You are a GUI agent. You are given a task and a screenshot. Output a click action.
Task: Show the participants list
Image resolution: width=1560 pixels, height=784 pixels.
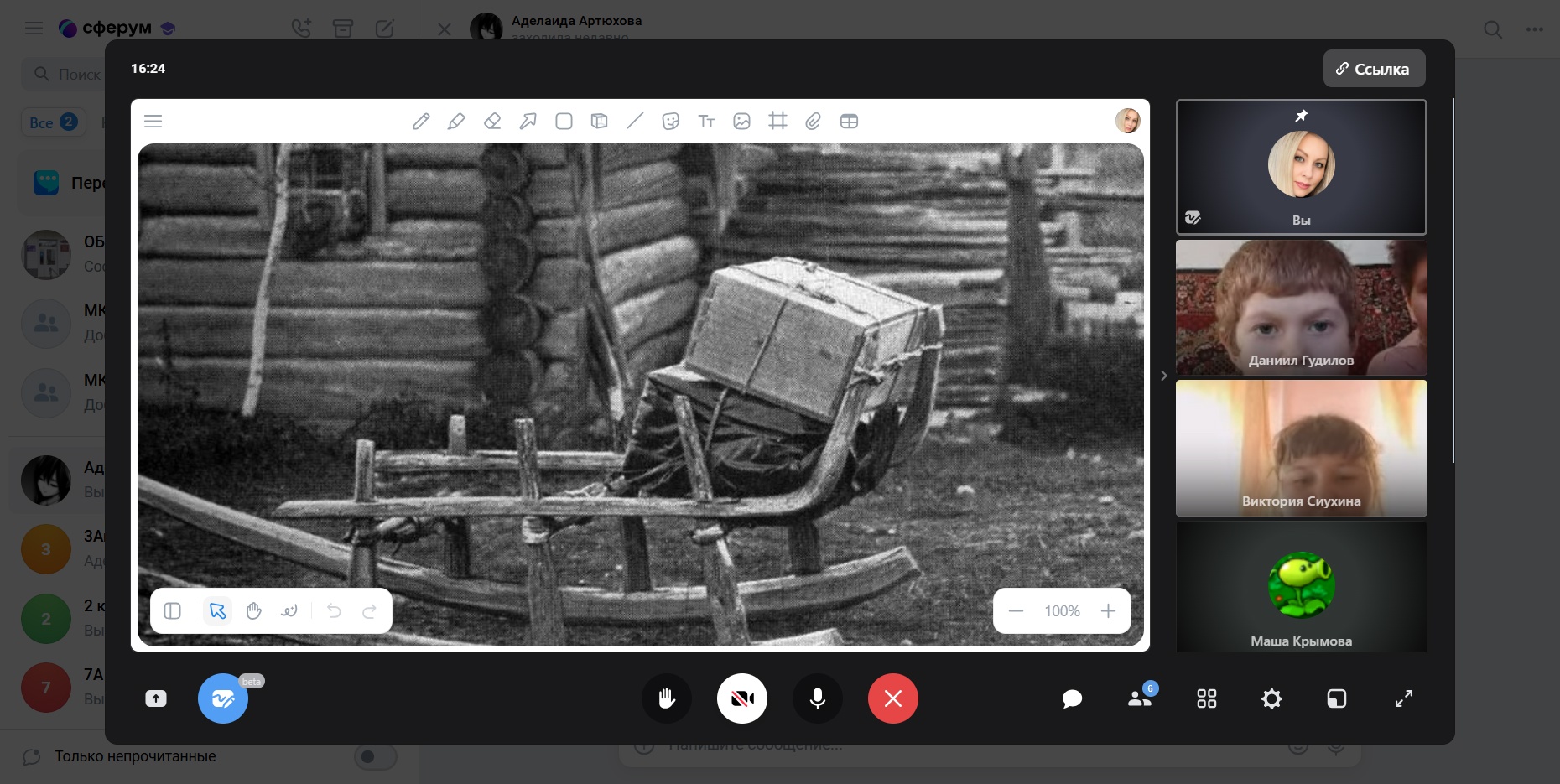point(1140,698)
